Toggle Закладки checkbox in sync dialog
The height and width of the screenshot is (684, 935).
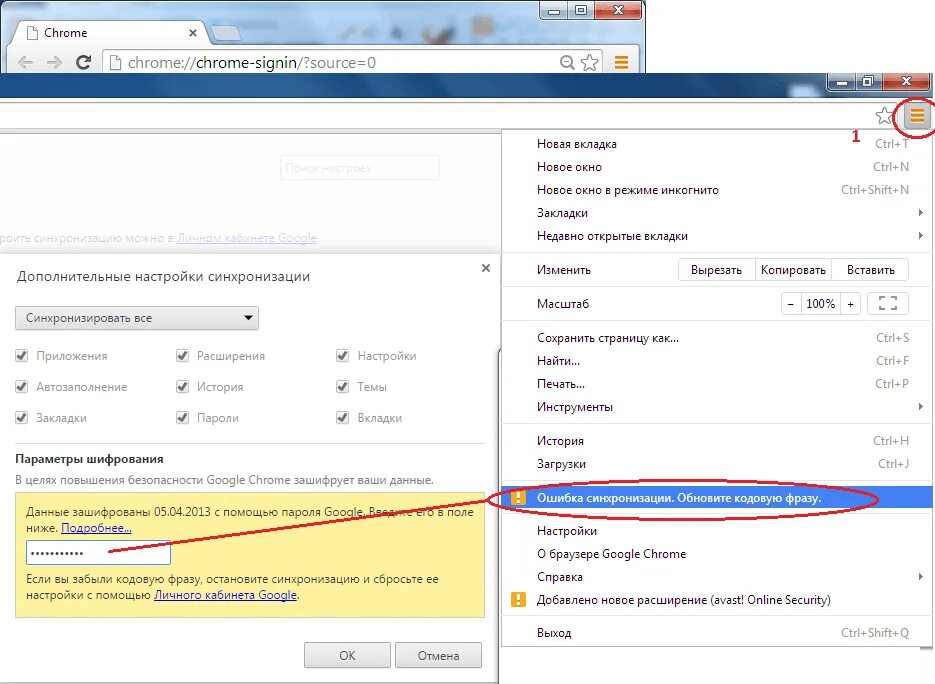pyautogui.click(x=21, y=417)
